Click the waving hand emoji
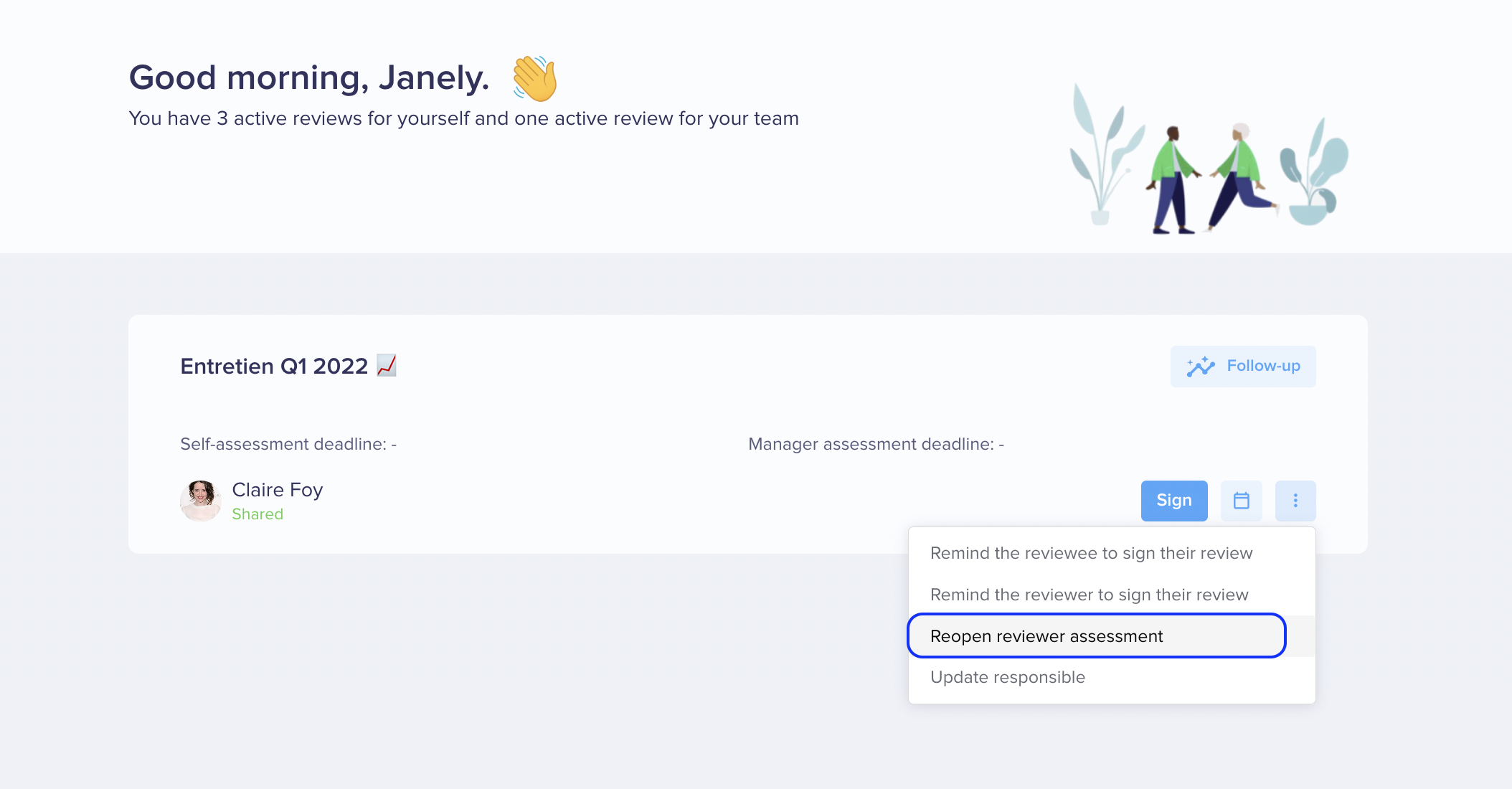 [535, 78]
